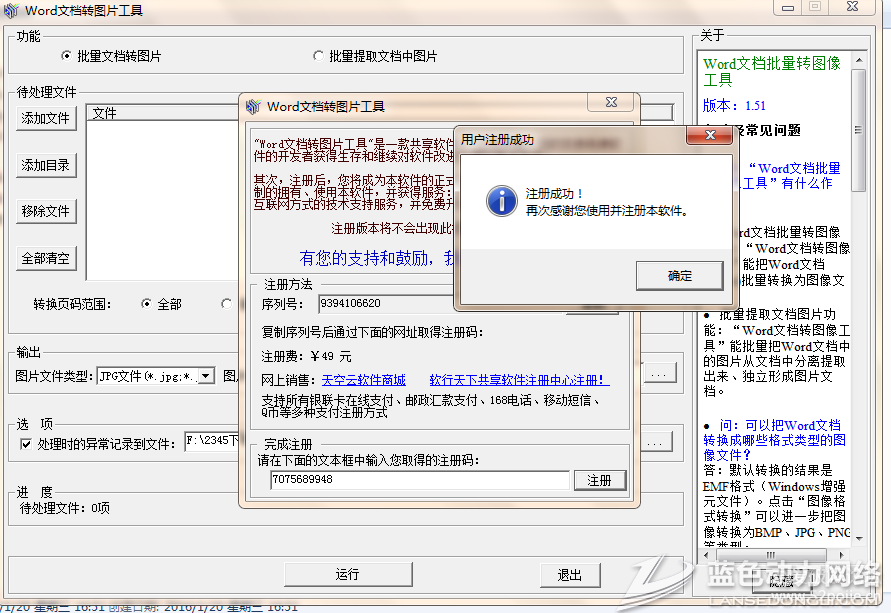Click 全部清空 to clear file list
Screen dimensions: 891x613
pyautogui.click(x=46, y=258)
